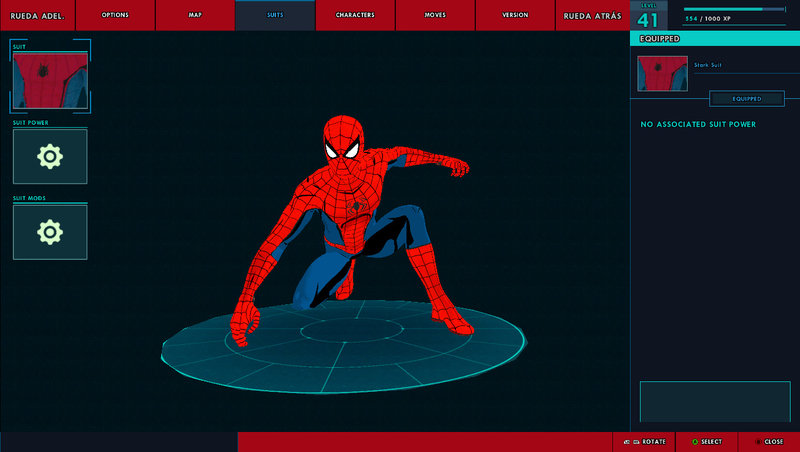Image resolution: width=800 pixels, height=452 pixels.
Task: Open the Version tab
Action: click(515, 15)
